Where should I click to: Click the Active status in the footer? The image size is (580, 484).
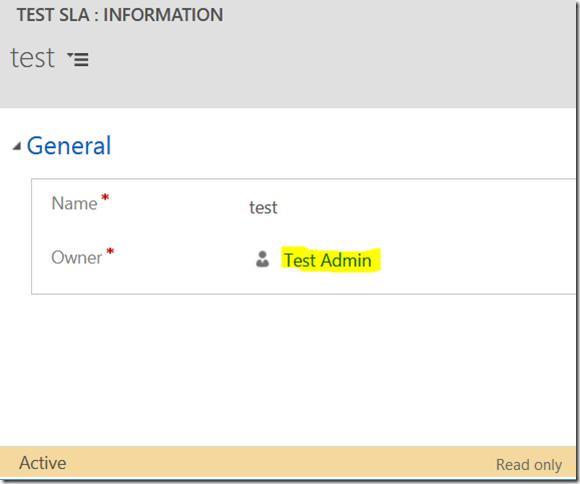coord(43,463)
